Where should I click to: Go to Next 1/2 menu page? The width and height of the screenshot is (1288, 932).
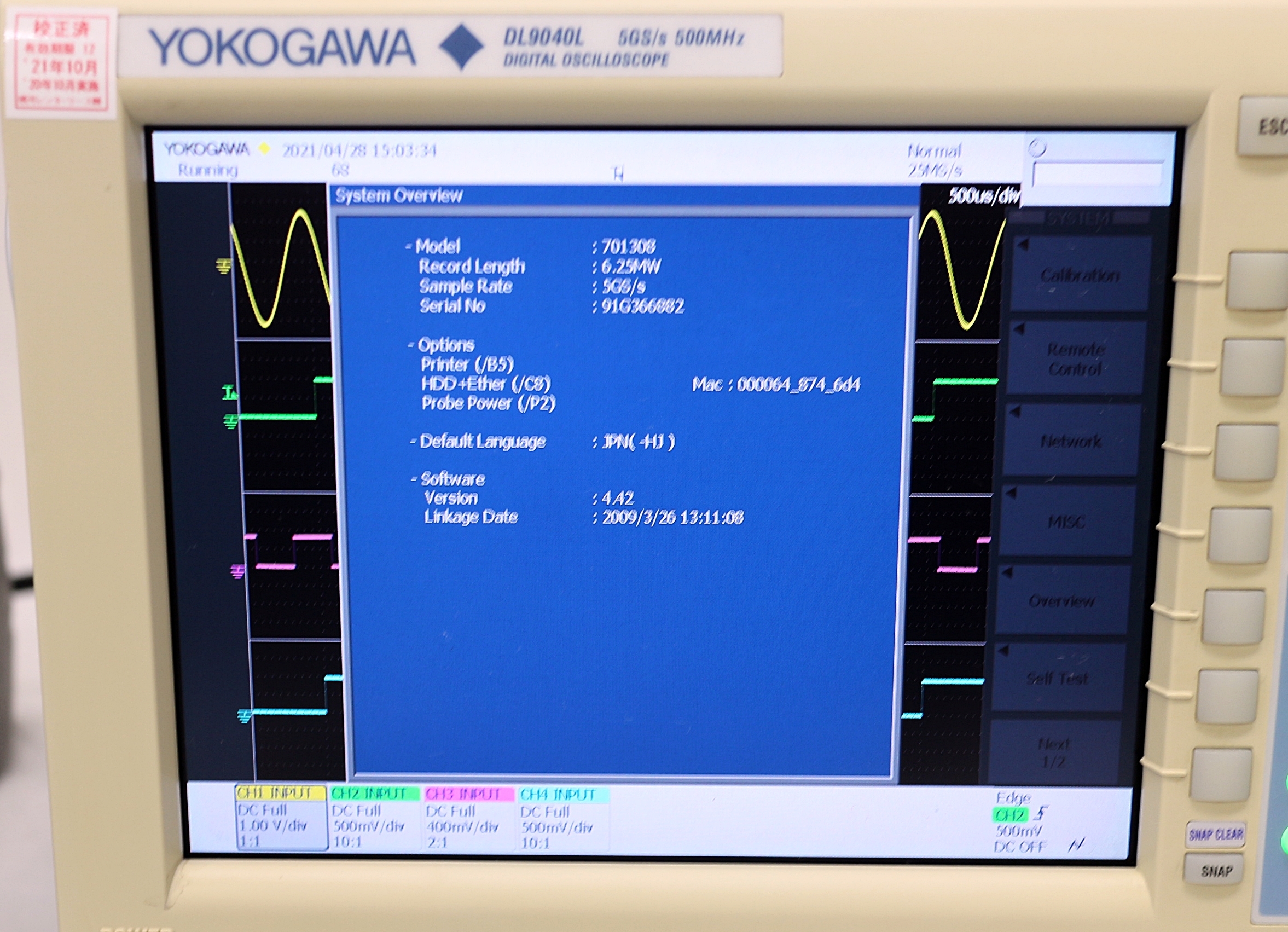point(1053,751)
